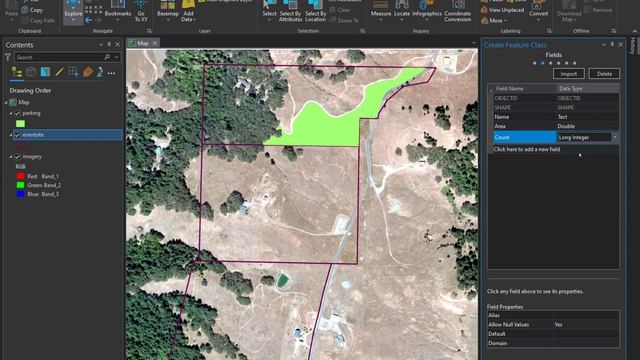Switch to the Map view tab

(x=142, y=43)
